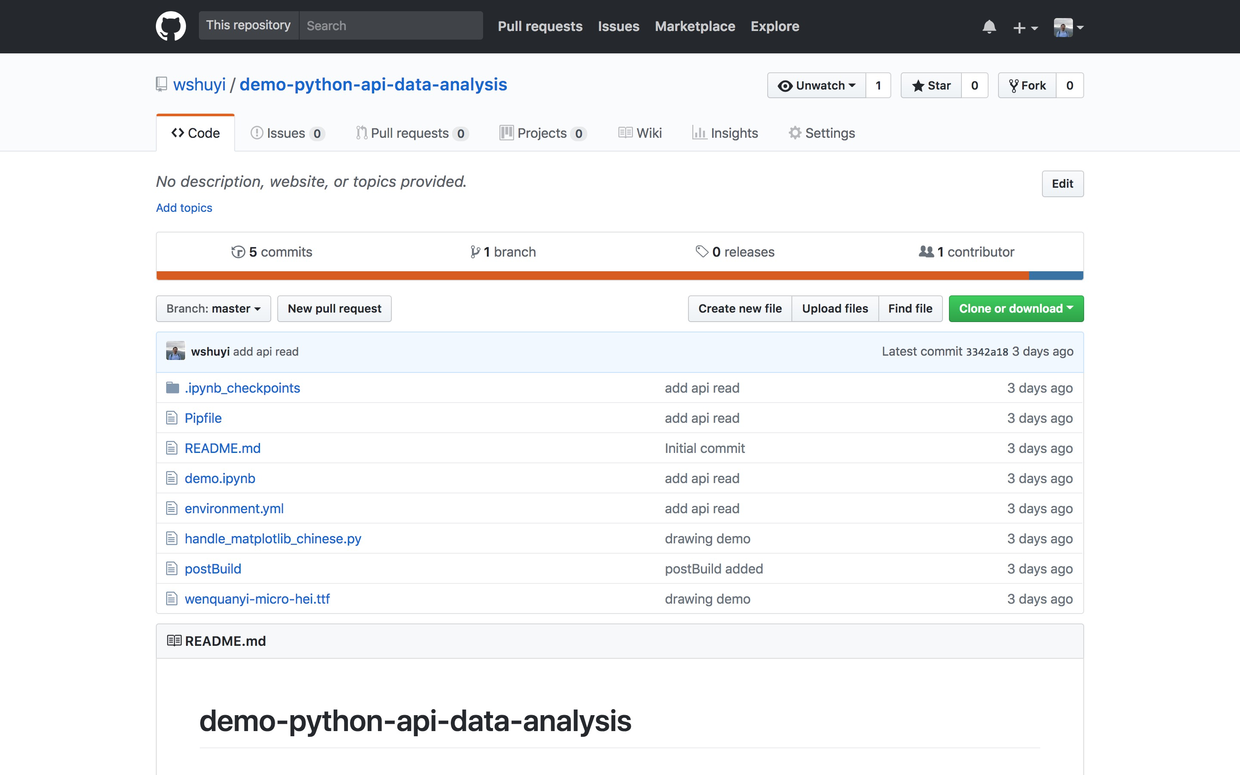Click the .ipynb_checkpoints folder icon

point(172,388)
